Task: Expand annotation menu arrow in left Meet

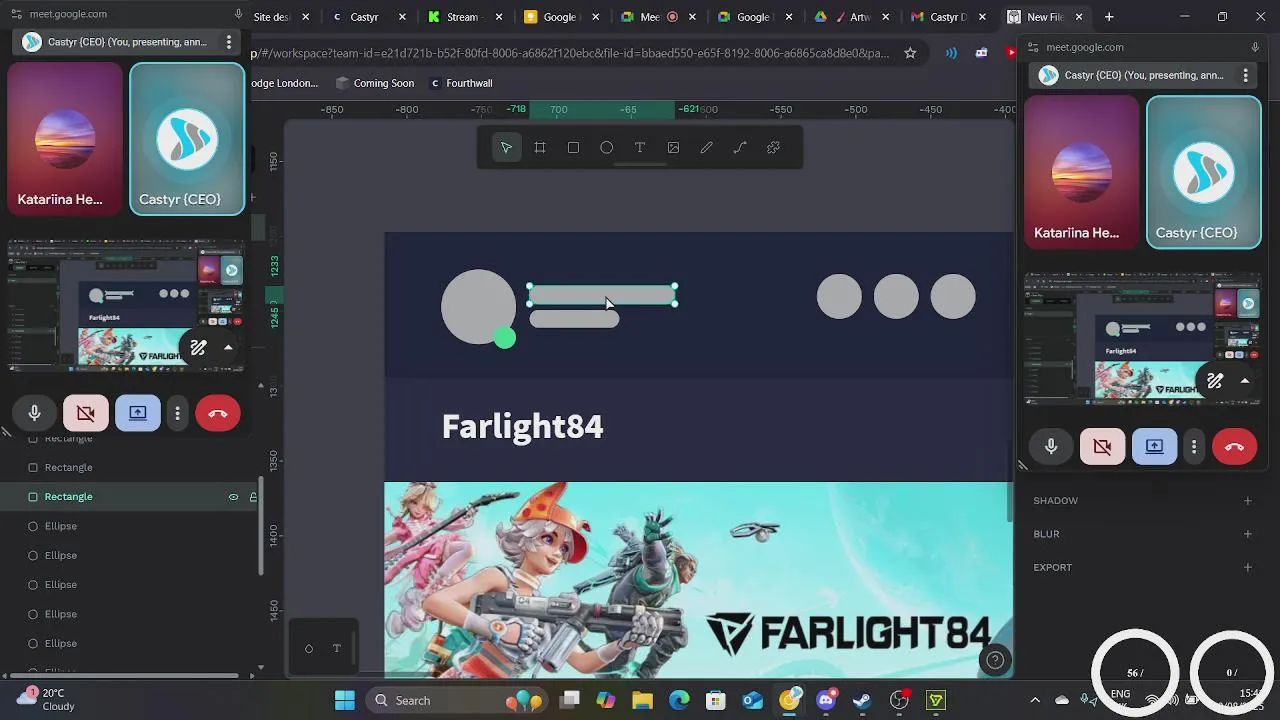Action: click(228, 348)
